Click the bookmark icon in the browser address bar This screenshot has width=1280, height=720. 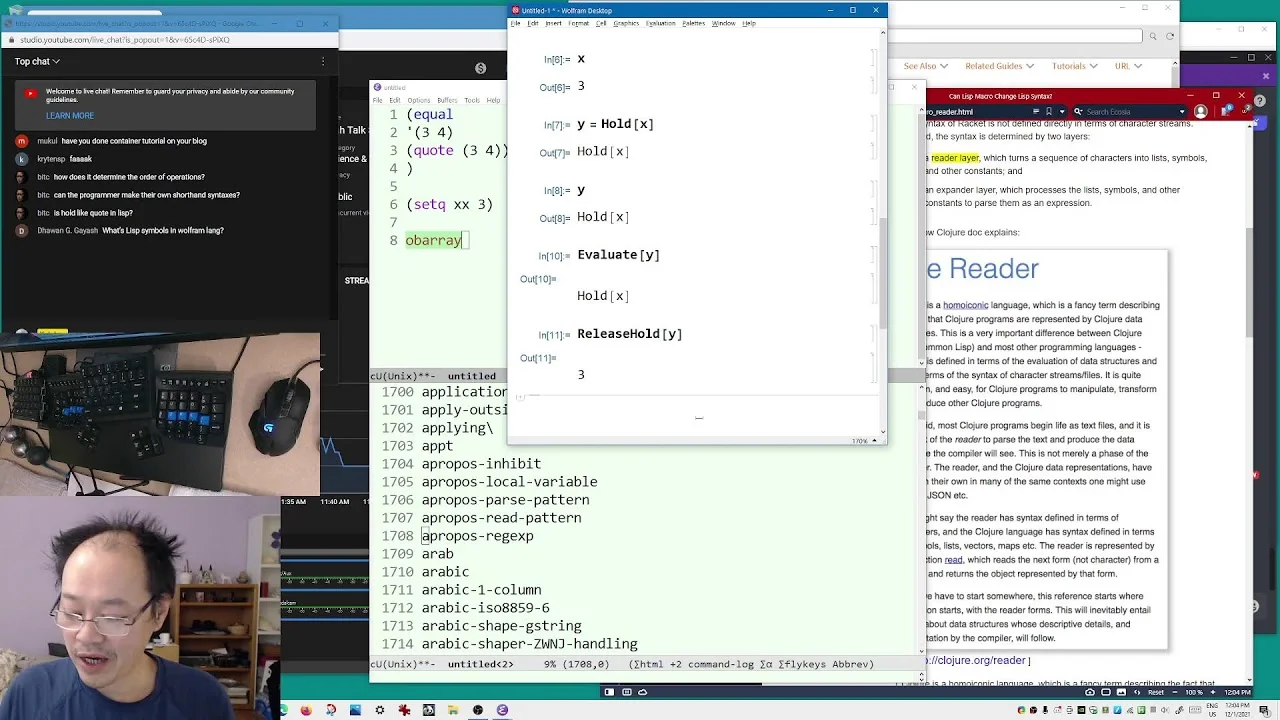tap(1049, 112)
